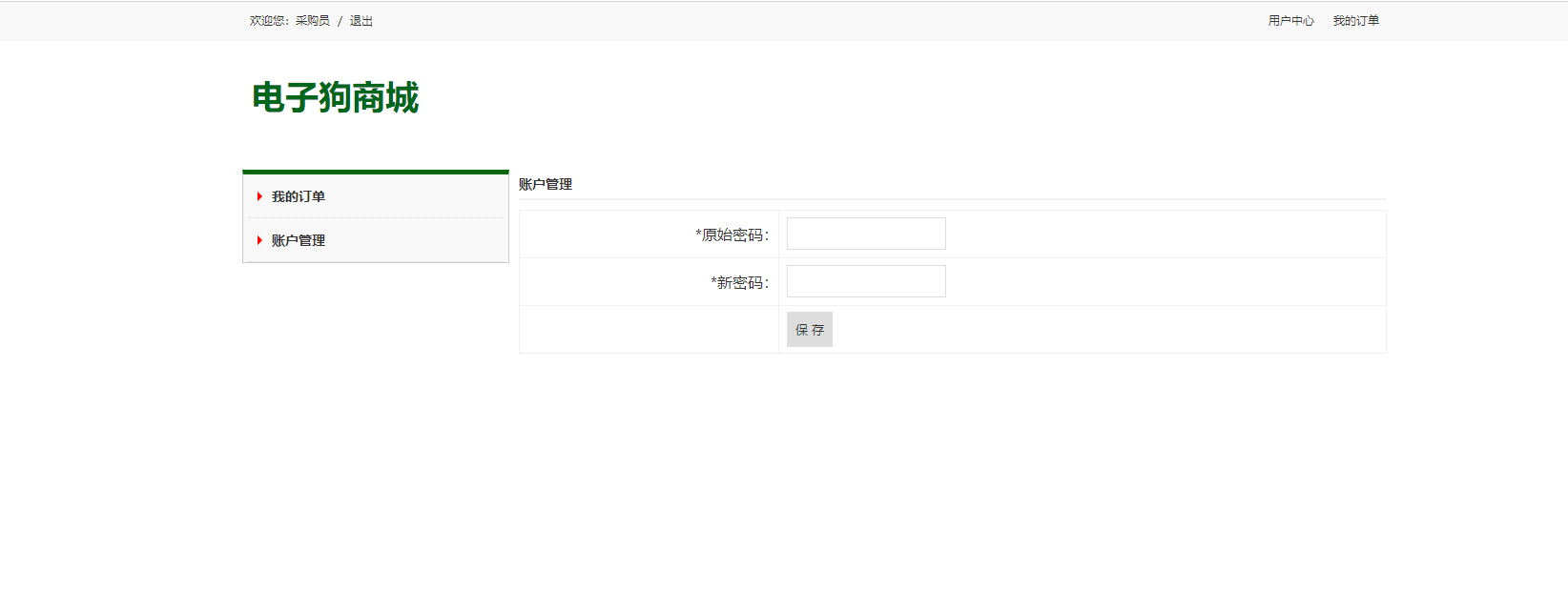Select 账户管理 in the left sidebar
This screenshot has width=1568, height=612.
299,240
